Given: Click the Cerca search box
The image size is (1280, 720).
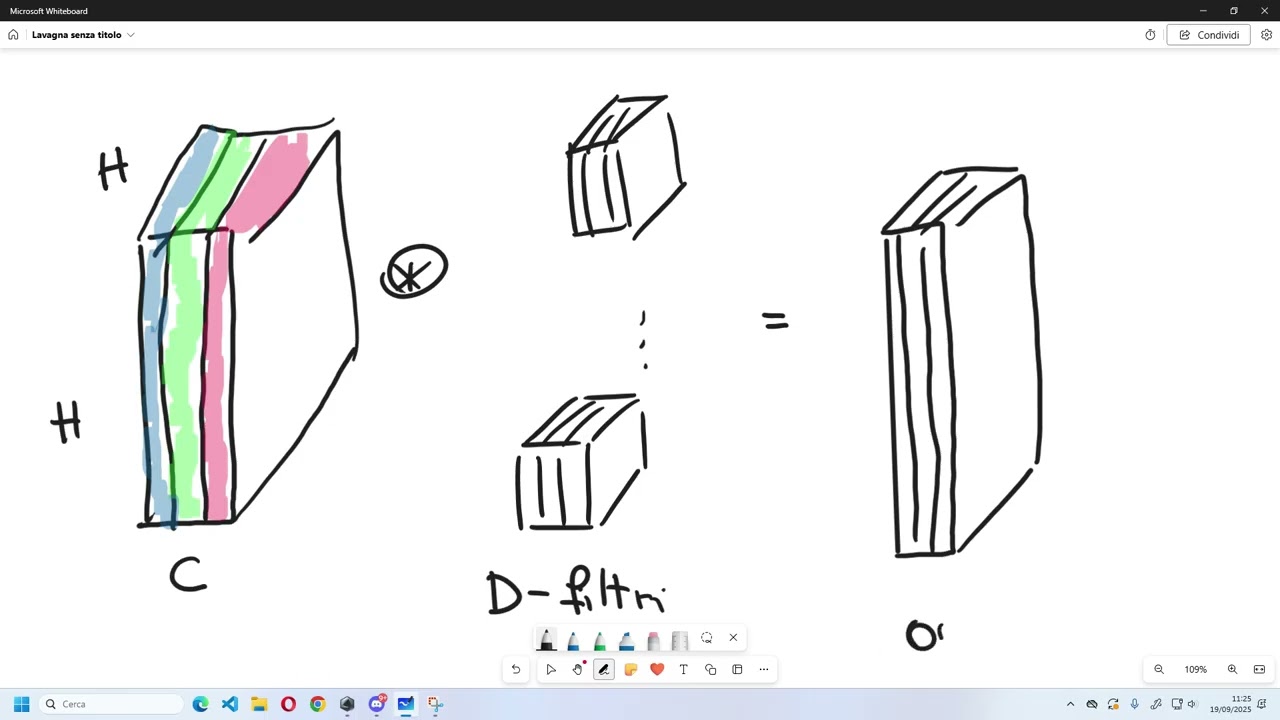Looking at the screenshot, I should pyautogui.click(x=112, y=704).
